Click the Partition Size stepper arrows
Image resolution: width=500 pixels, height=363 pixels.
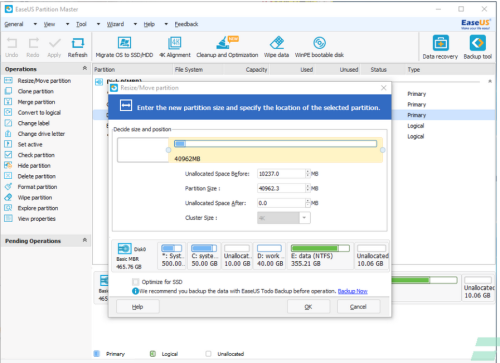308,188
